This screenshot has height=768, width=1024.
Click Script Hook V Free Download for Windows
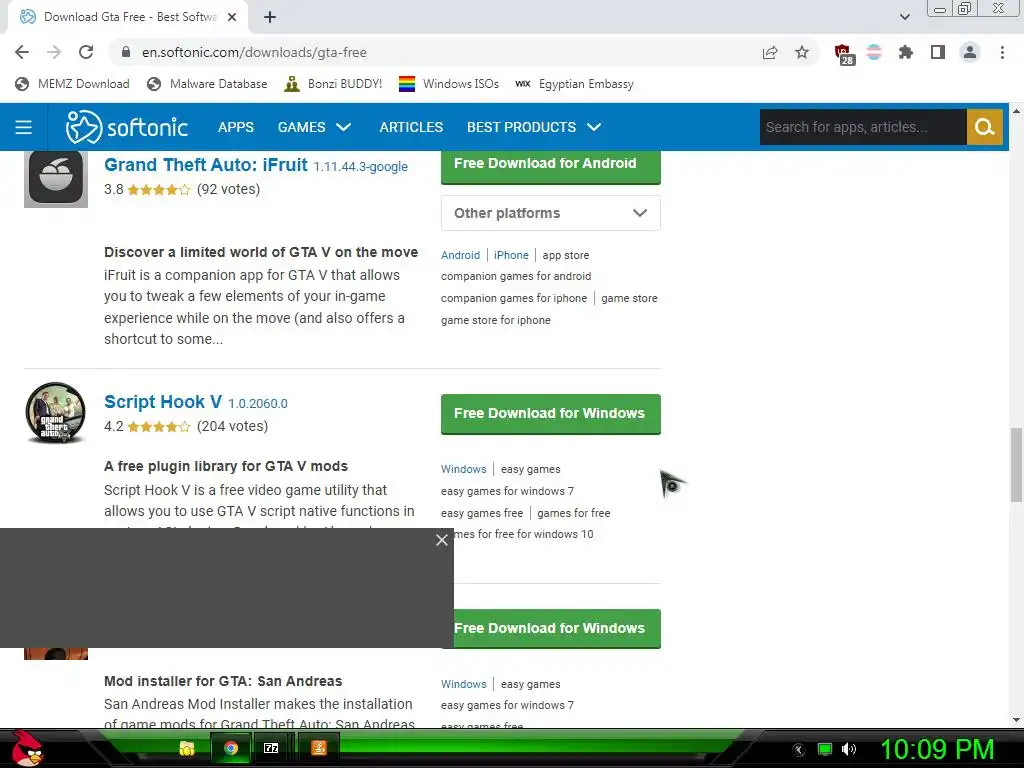pyautogui.click(x=551, y=414)
